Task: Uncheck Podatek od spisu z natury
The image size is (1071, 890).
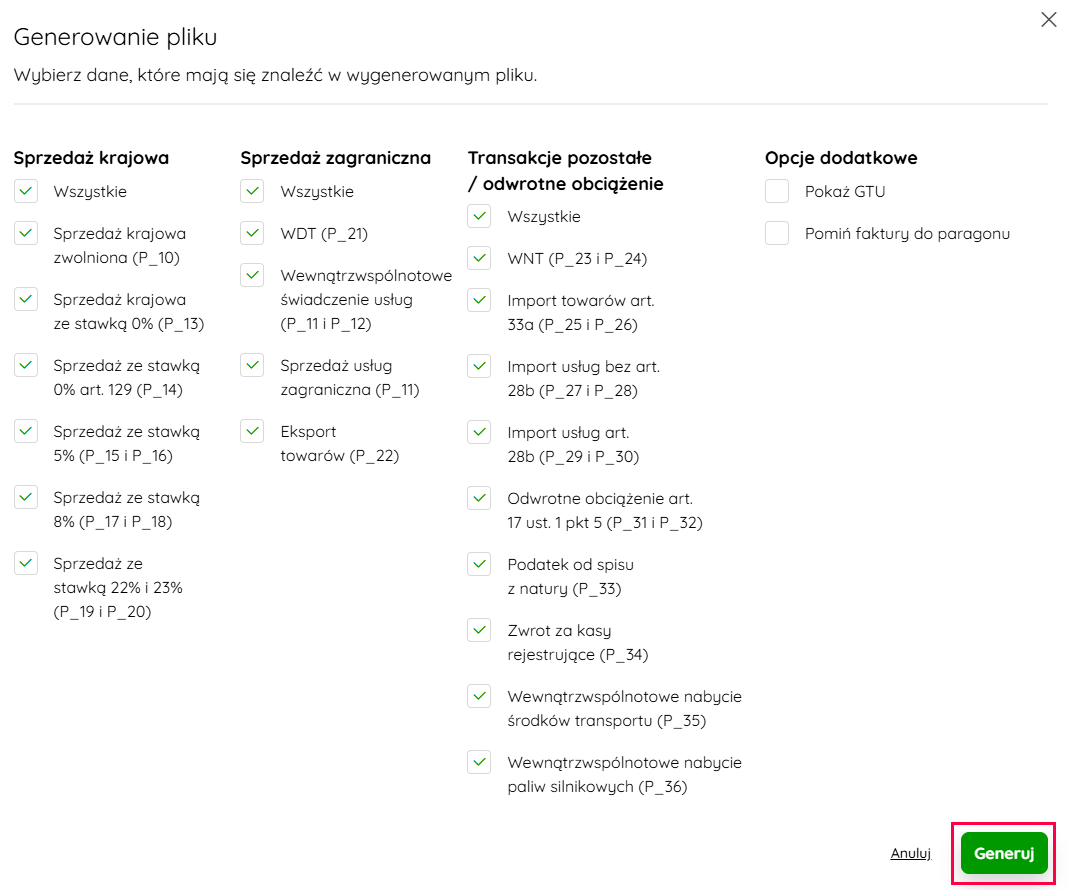Action: pos(479,564)
